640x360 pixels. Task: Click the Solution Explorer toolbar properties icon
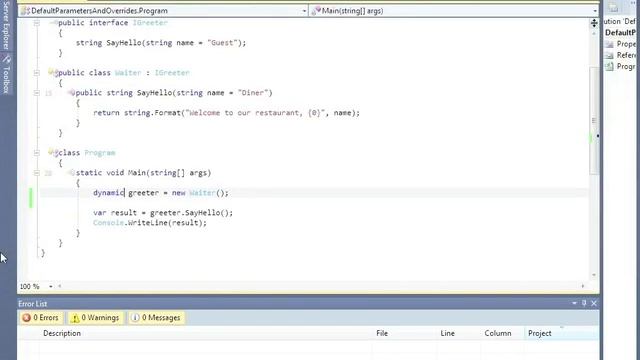613,7
